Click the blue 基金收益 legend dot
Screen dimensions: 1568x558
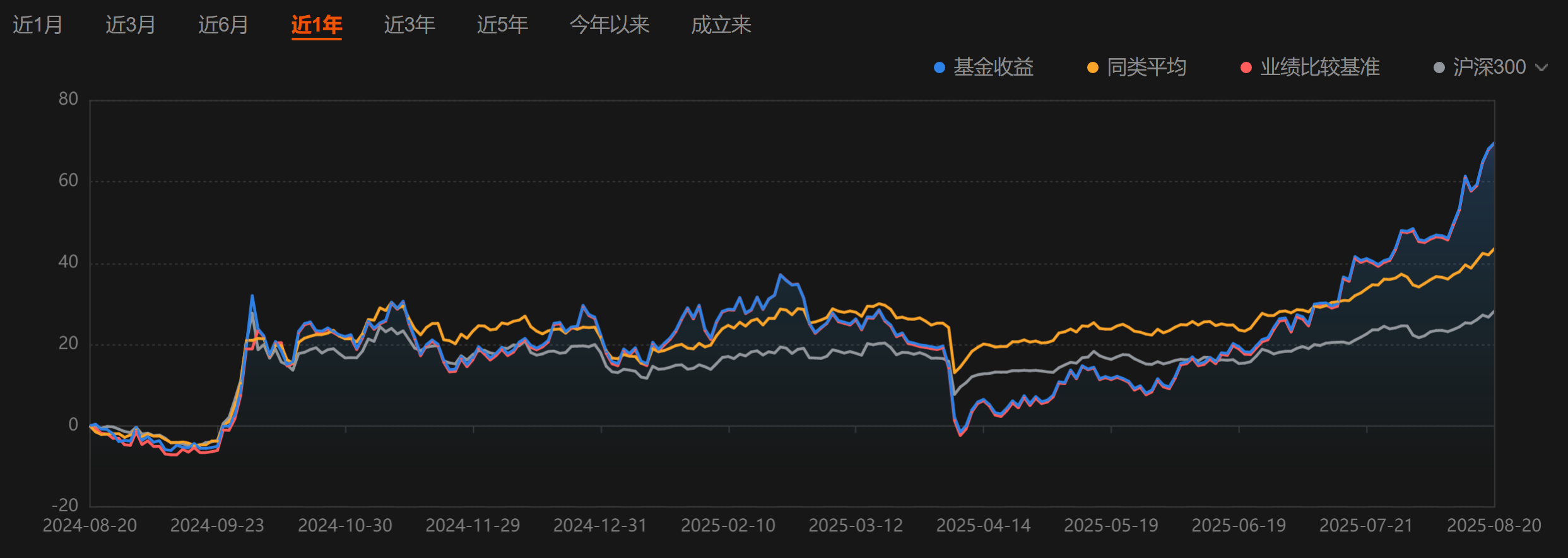940,67
